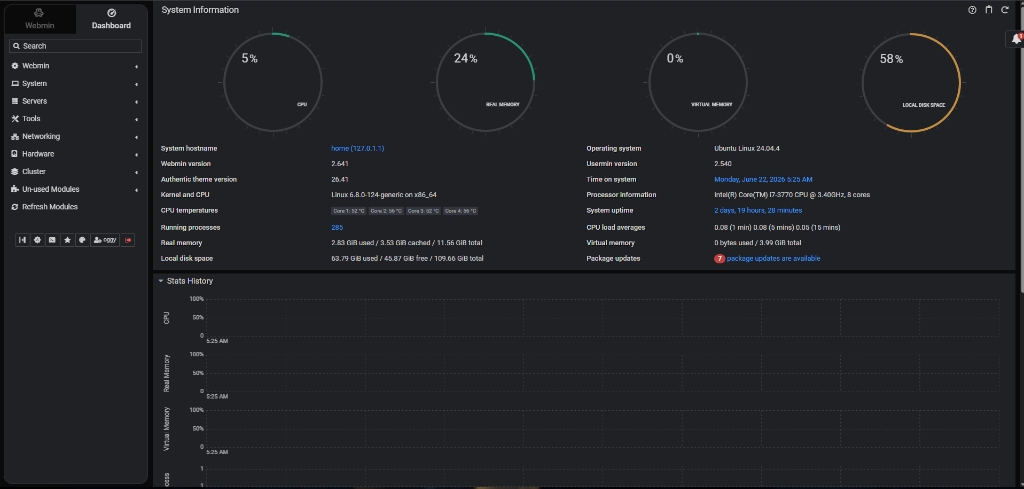Click the CPU load averages value

click(777, 227)
